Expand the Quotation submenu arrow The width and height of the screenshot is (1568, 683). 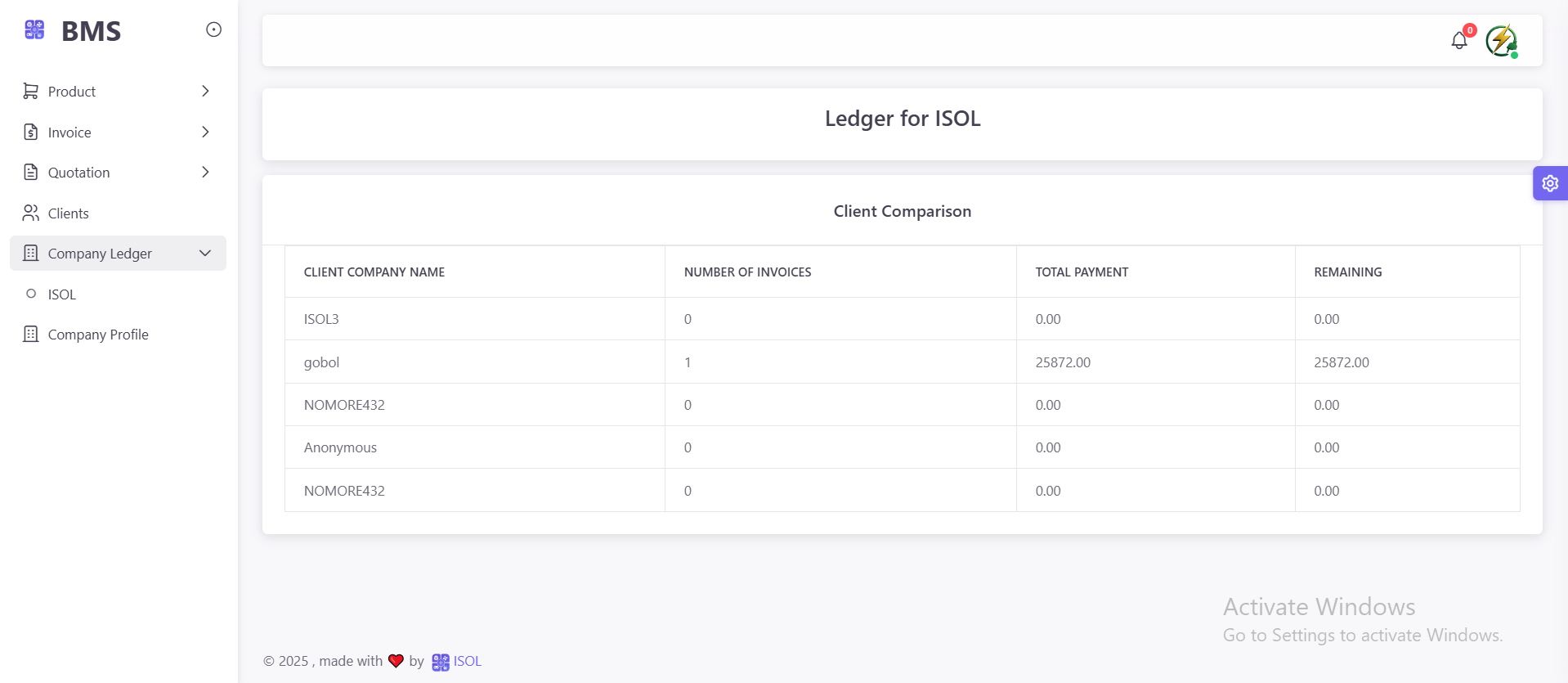click(205, 173)
